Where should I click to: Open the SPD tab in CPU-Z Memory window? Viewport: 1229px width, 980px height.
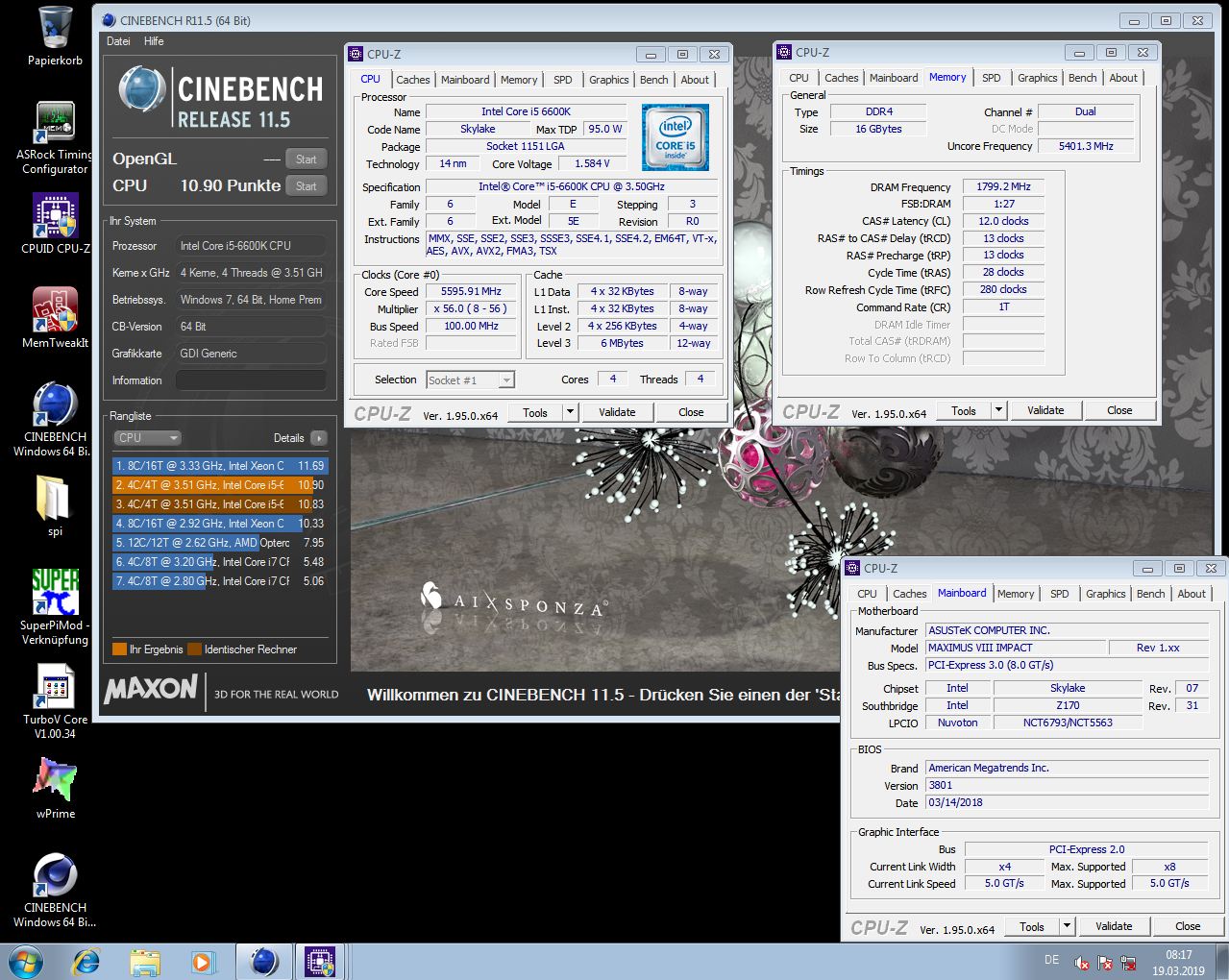coord(992,78)
